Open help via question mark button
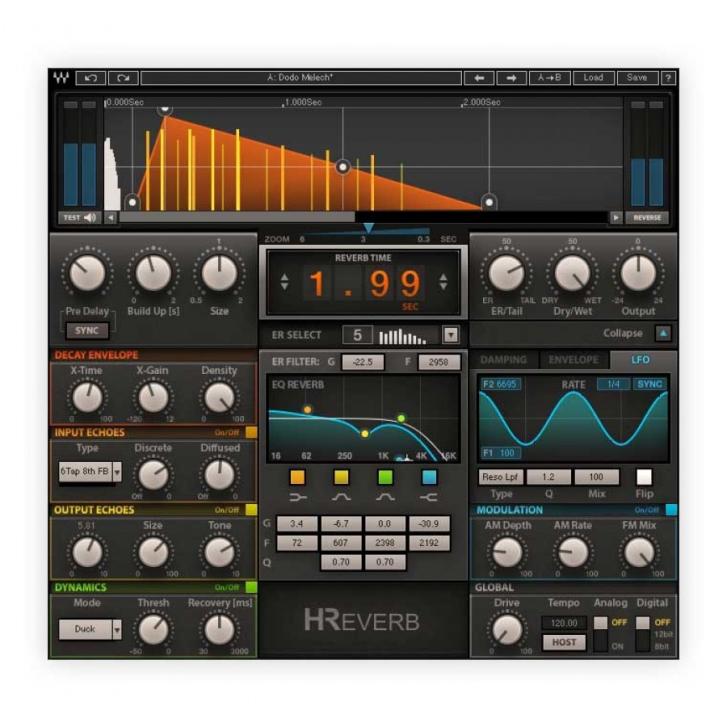The width and height of the screenshot is (727, 727). [668, 78]
